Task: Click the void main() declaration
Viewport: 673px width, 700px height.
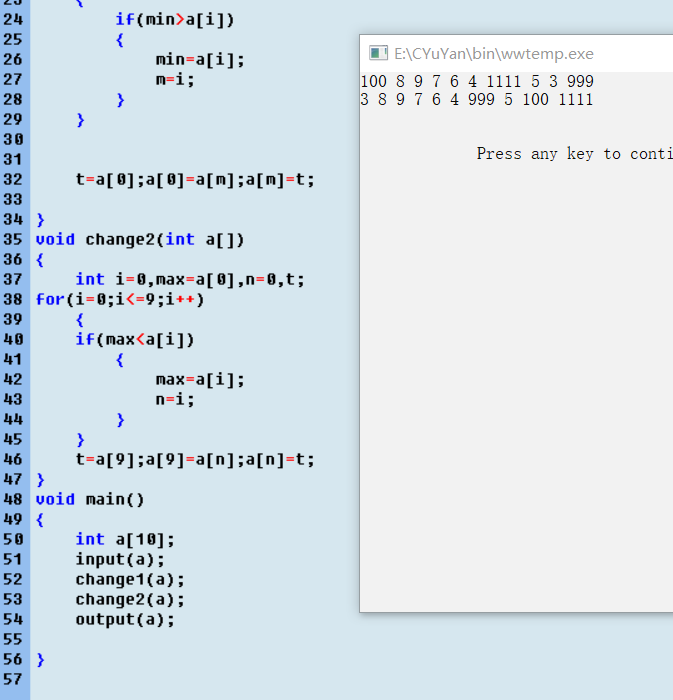Action: 90,500
